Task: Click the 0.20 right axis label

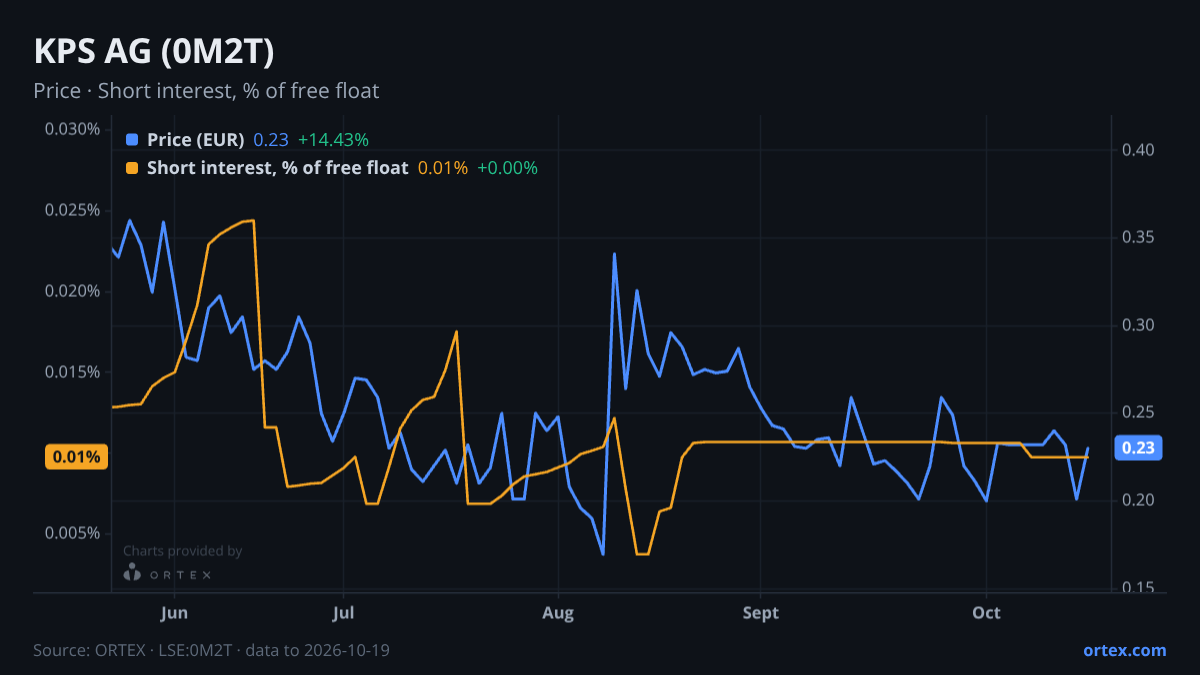Action: [x=1139, y=500]
